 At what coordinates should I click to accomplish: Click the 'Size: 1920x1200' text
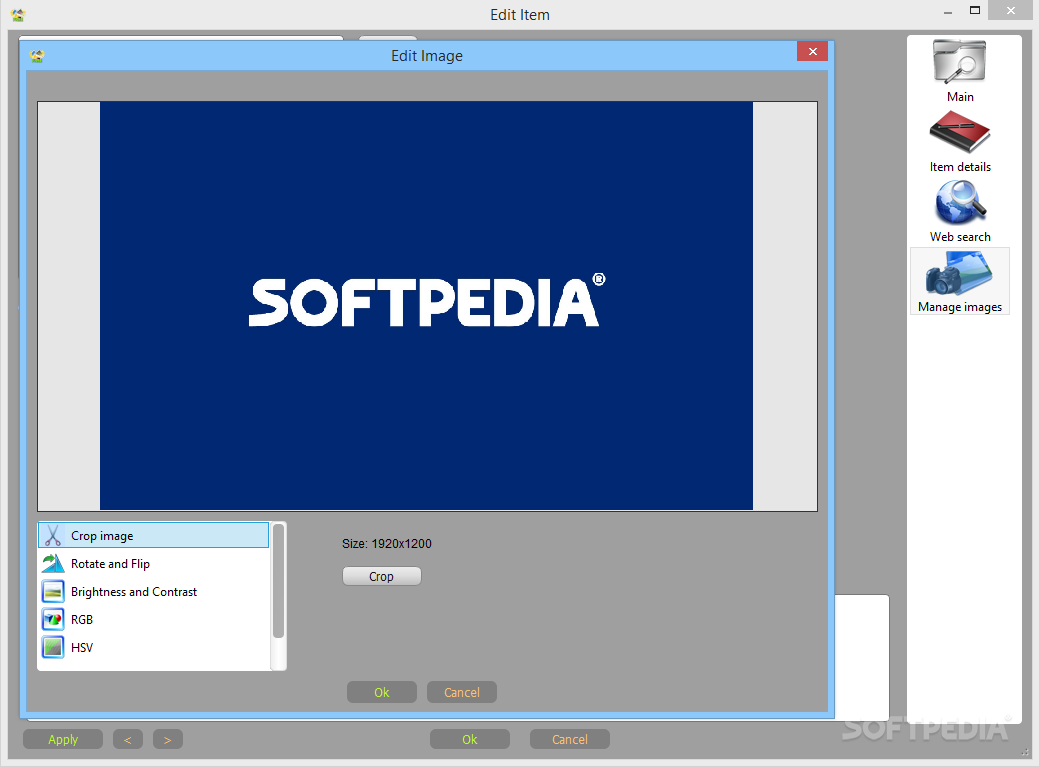[x=387, y=544]
